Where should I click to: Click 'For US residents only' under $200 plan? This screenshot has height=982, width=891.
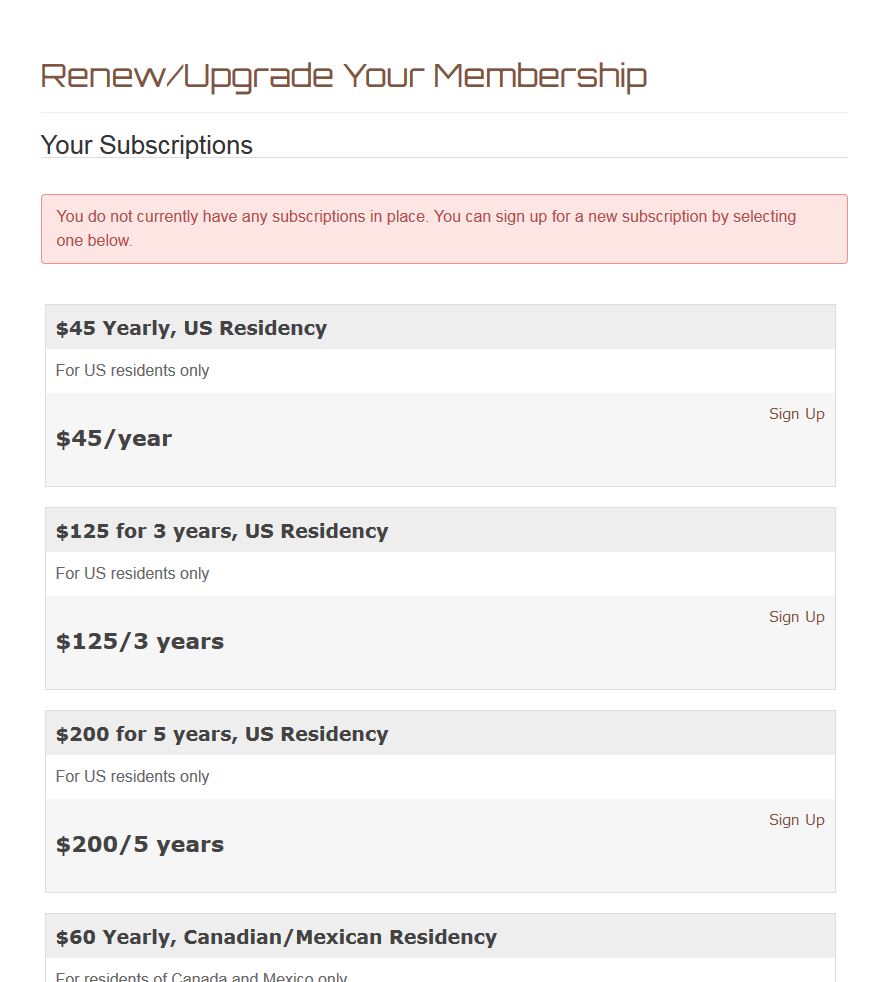tap(132, 777)
